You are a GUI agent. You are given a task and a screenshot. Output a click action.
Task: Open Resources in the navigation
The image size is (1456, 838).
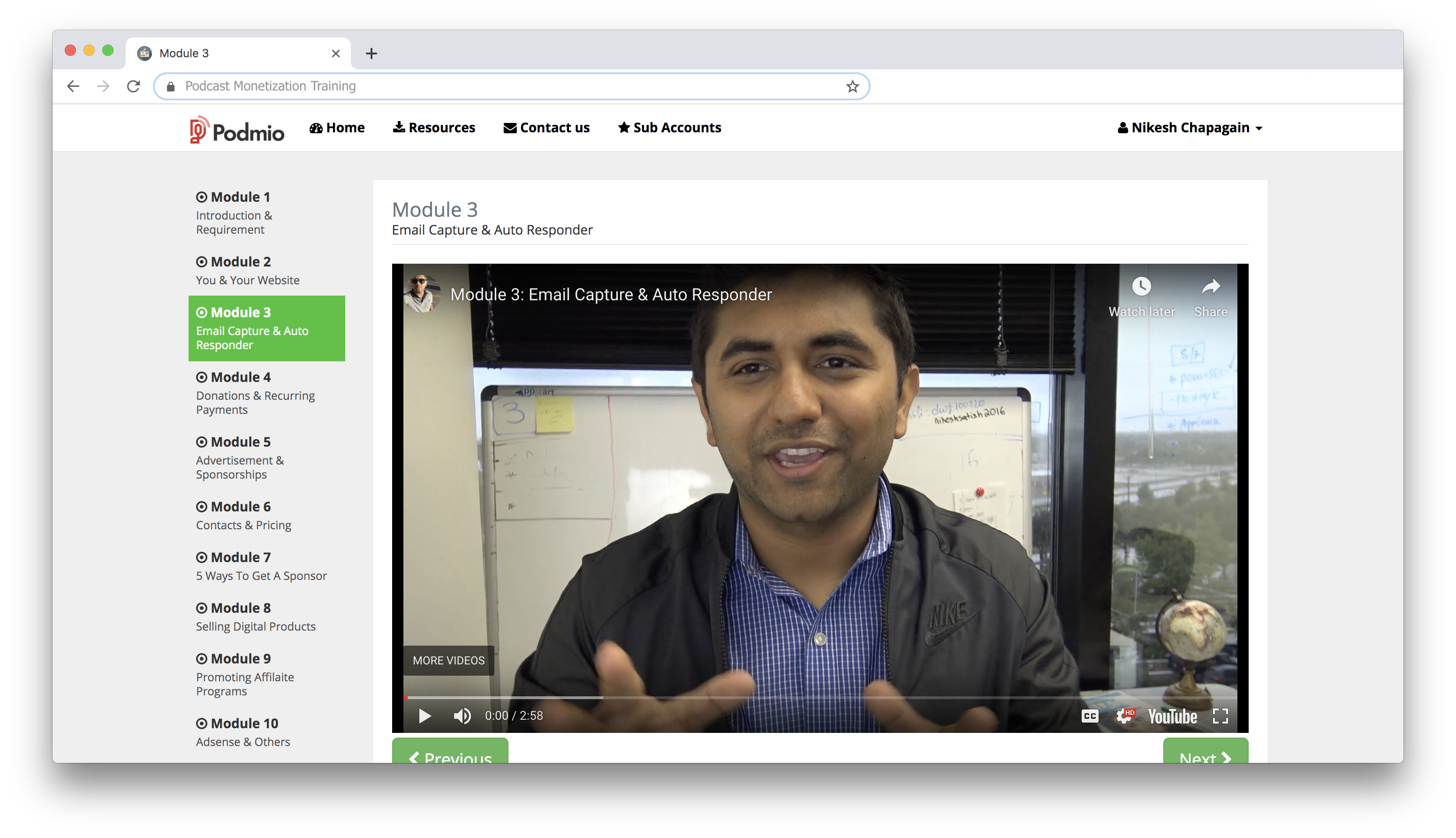pos(434,128)
